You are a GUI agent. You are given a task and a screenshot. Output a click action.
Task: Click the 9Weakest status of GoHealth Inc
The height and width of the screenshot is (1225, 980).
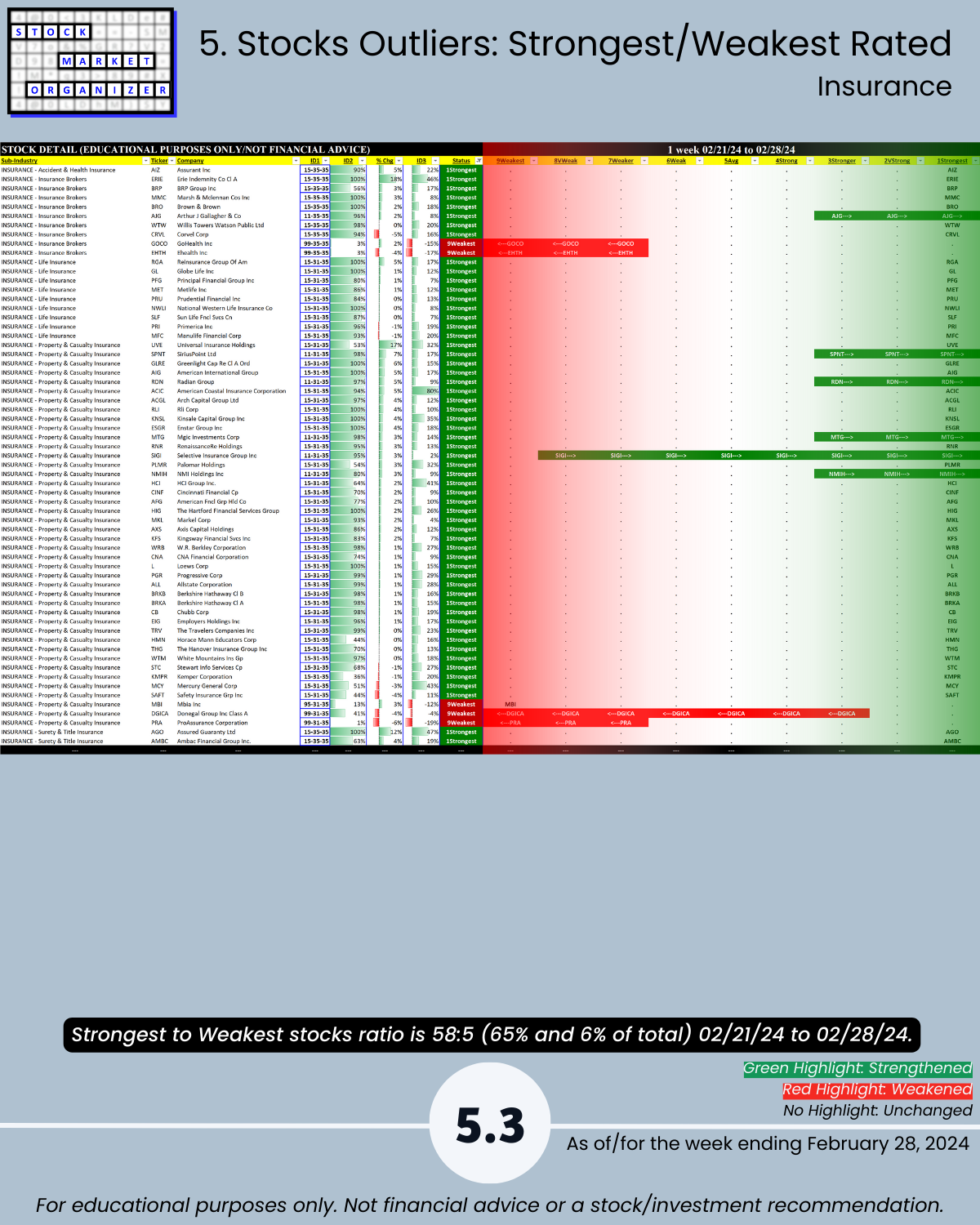click(x=461, y=243)
